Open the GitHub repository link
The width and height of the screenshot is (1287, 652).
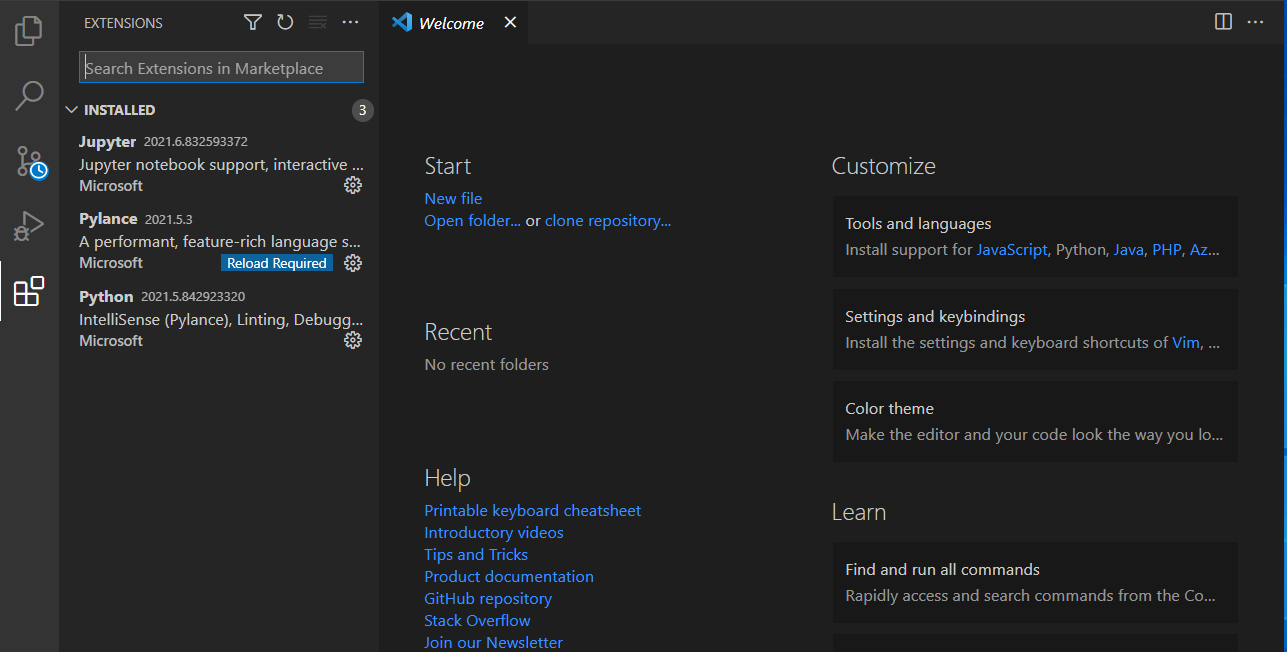488,598
